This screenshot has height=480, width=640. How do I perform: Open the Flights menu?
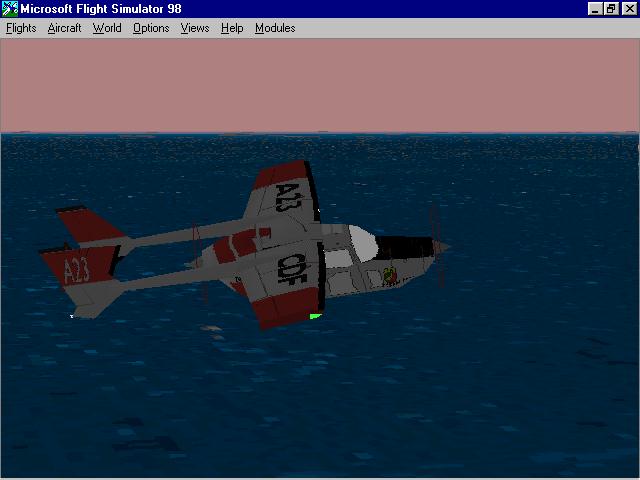click(21, 28)
